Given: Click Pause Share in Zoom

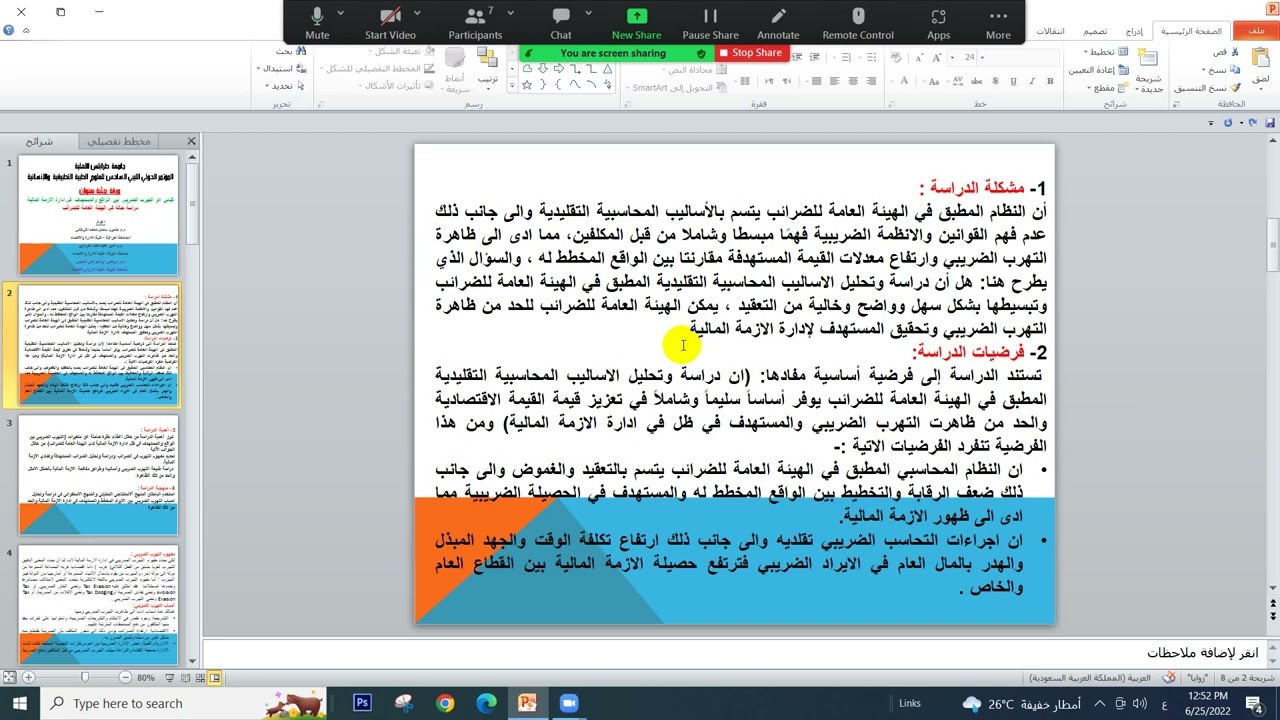Looking at the screenshot, I should tap(710, 24).
